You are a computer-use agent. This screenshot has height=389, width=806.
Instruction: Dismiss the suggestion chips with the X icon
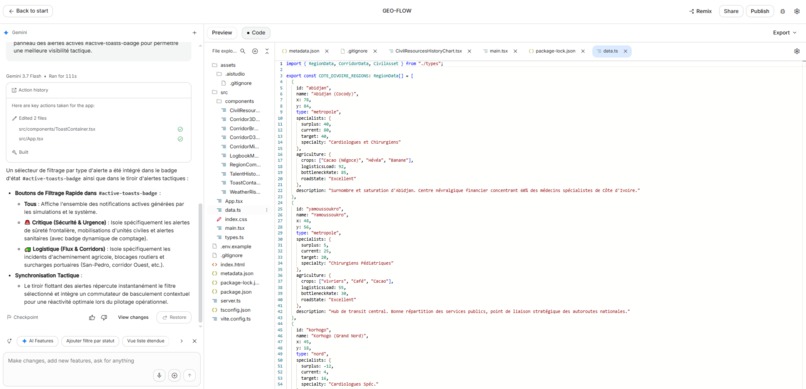click(x=194, y=341)
